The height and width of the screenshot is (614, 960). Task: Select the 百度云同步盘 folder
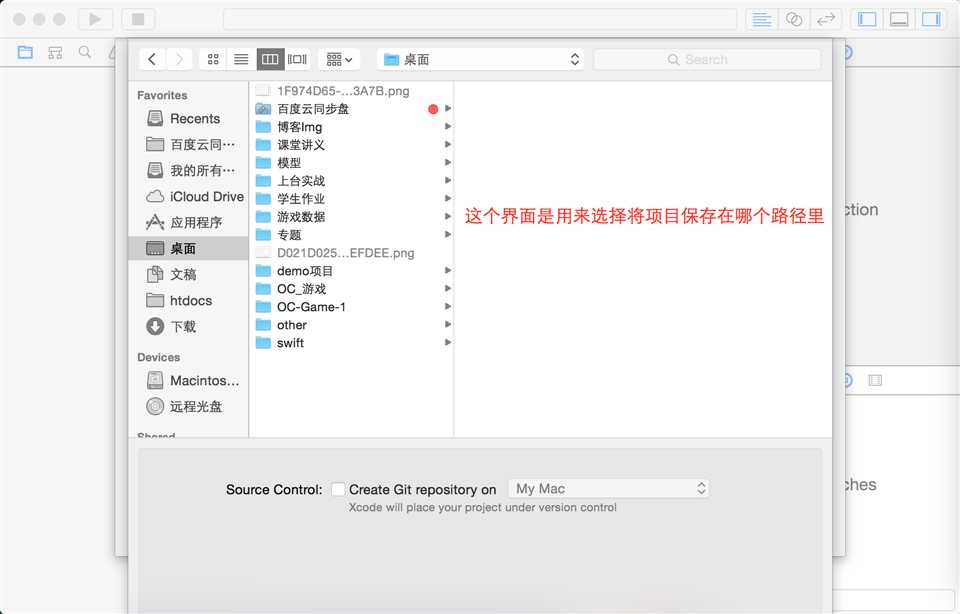[352, 109]
